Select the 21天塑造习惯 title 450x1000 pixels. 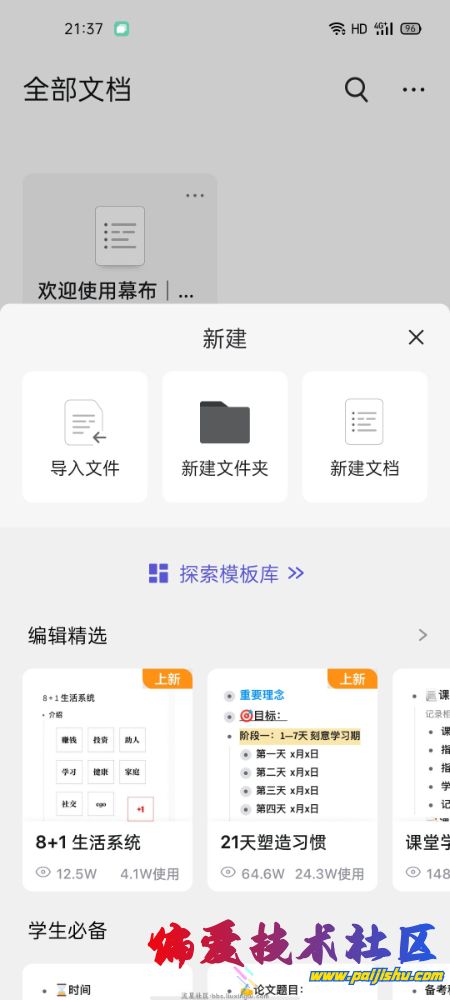click(273, 842)
